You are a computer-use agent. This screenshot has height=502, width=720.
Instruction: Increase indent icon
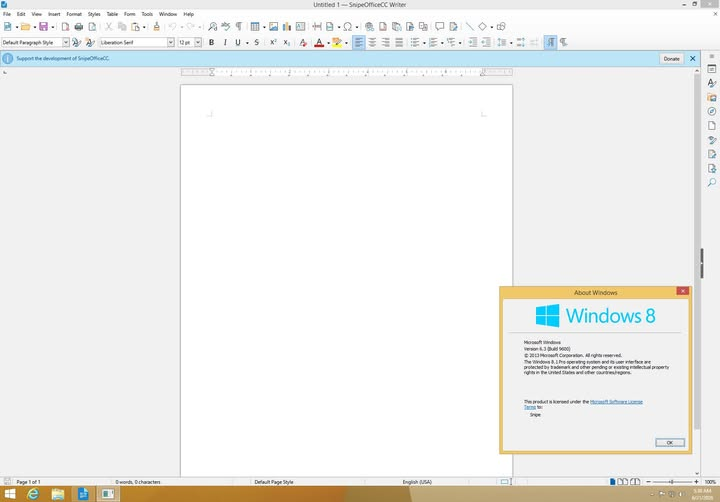(472, 42)
